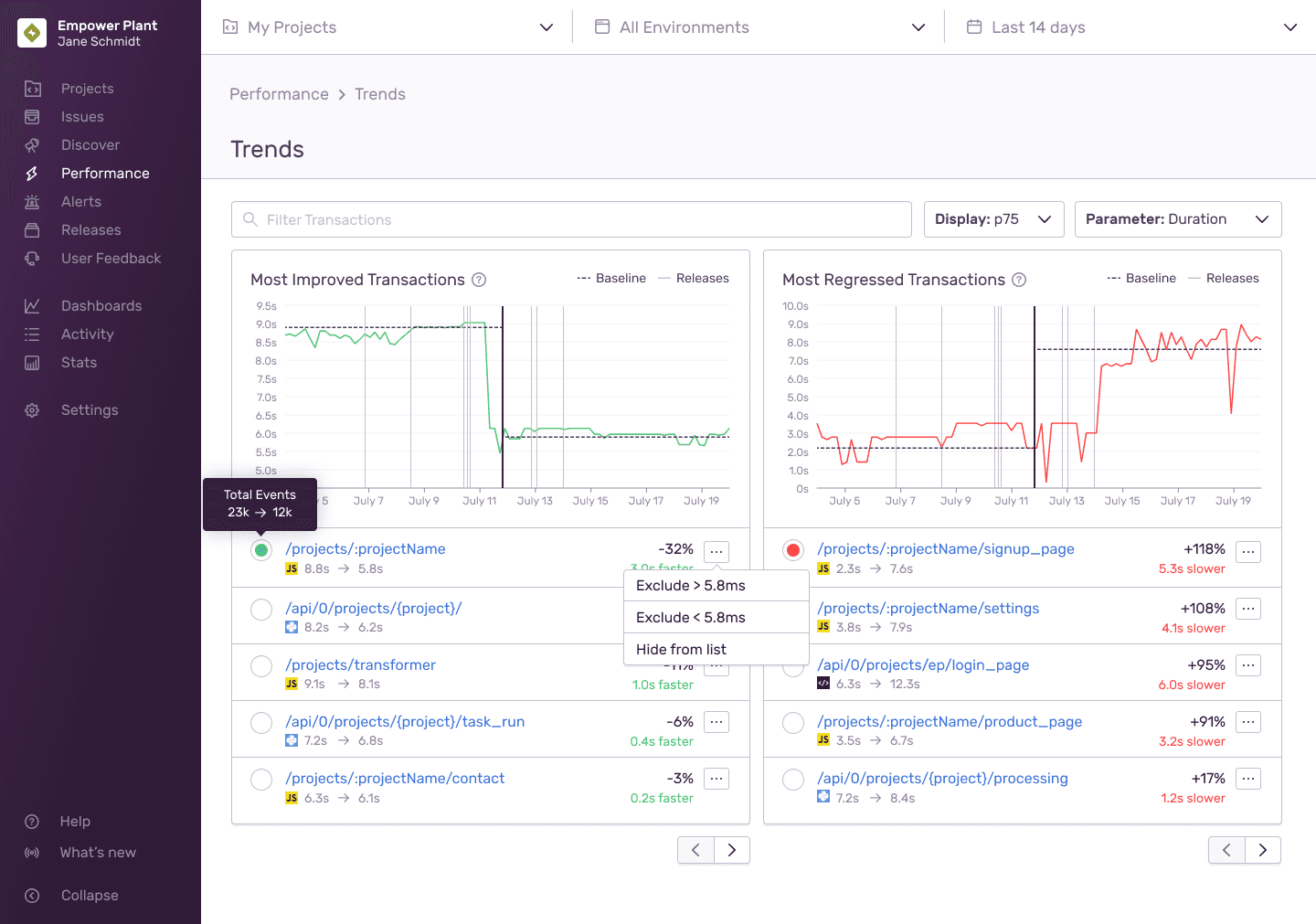Select the Discover icon in the sidebar
The width and height of the screenshot is (1316, 924).
point(31,144)
